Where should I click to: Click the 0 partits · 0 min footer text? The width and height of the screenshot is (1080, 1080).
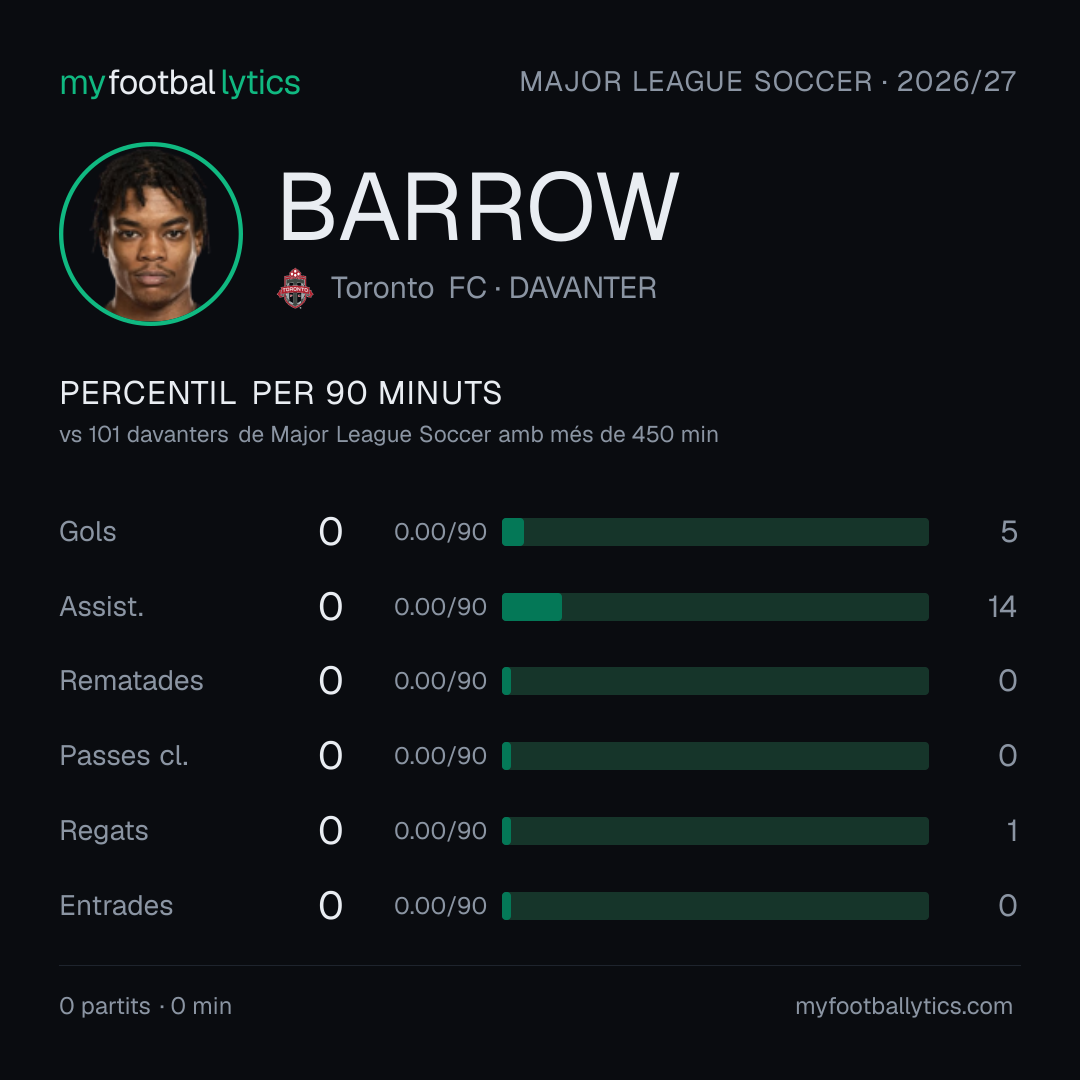pyautogui.click(x=145, y=1006)
